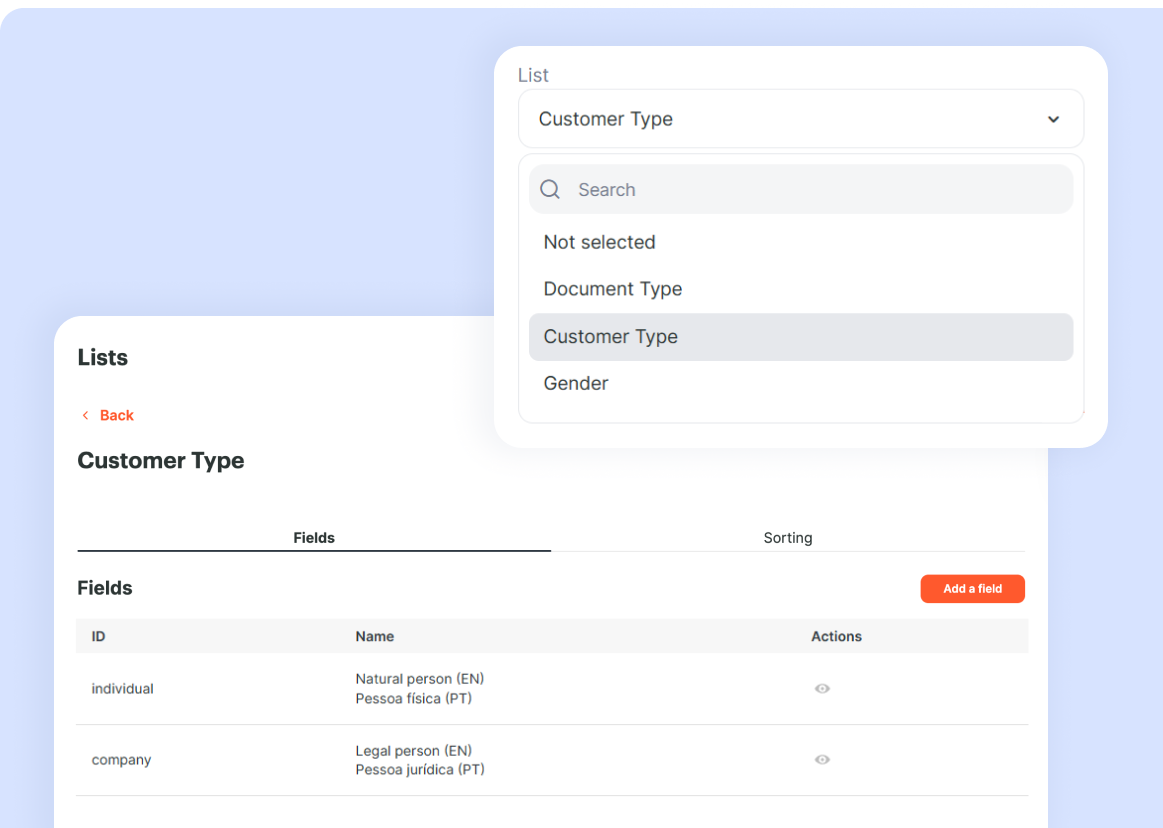Viewport: 1163px width, 828px height.
Task: Collapse the List dropdown via chevron arrow
Action: 1053,119
